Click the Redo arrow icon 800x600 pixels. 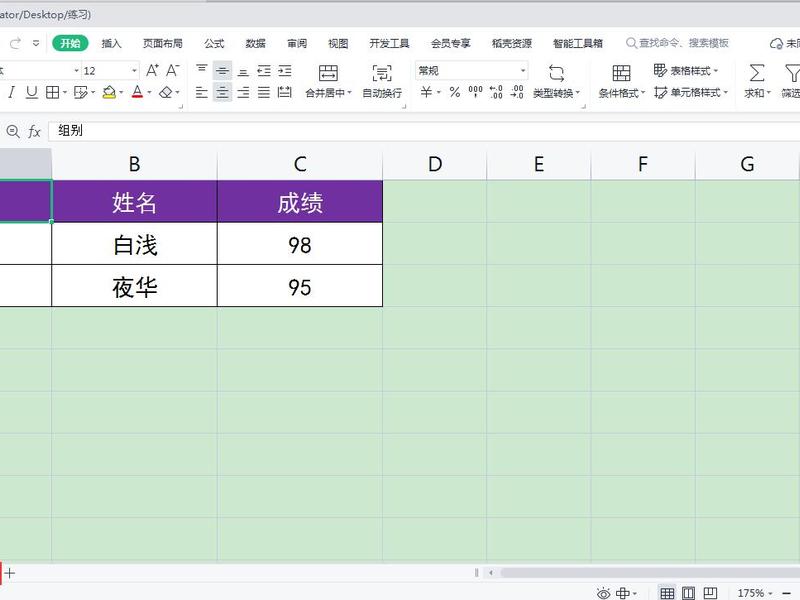click(x=15, y=43)
